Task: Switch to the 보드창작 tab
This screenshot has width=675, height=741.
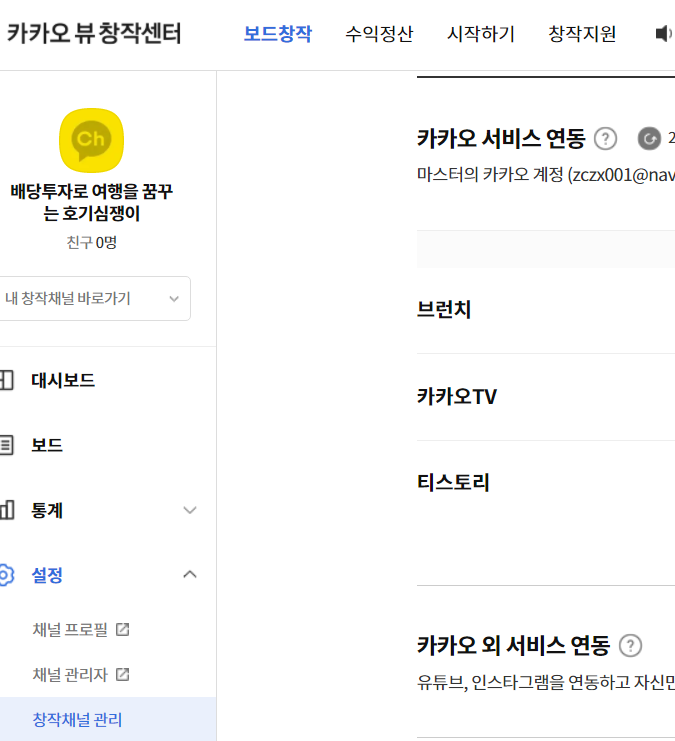Action: click(278, 34)
